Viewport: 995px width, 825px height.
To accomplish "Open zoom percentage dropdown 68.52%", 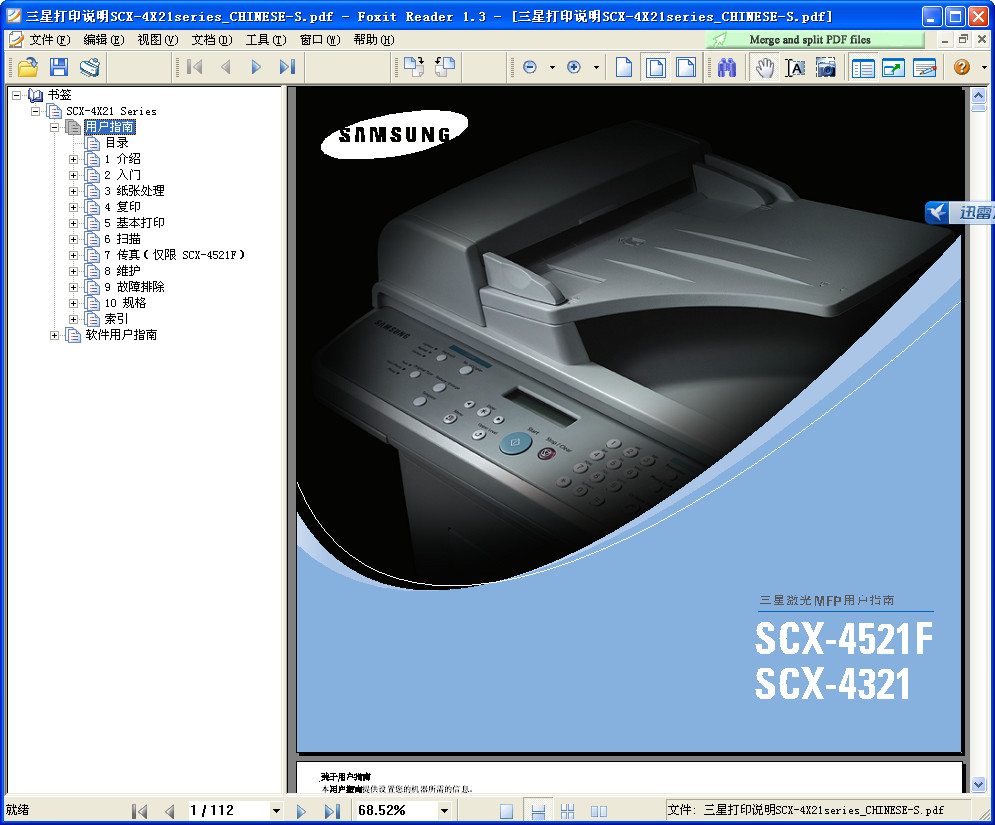I will click(444, 810).
